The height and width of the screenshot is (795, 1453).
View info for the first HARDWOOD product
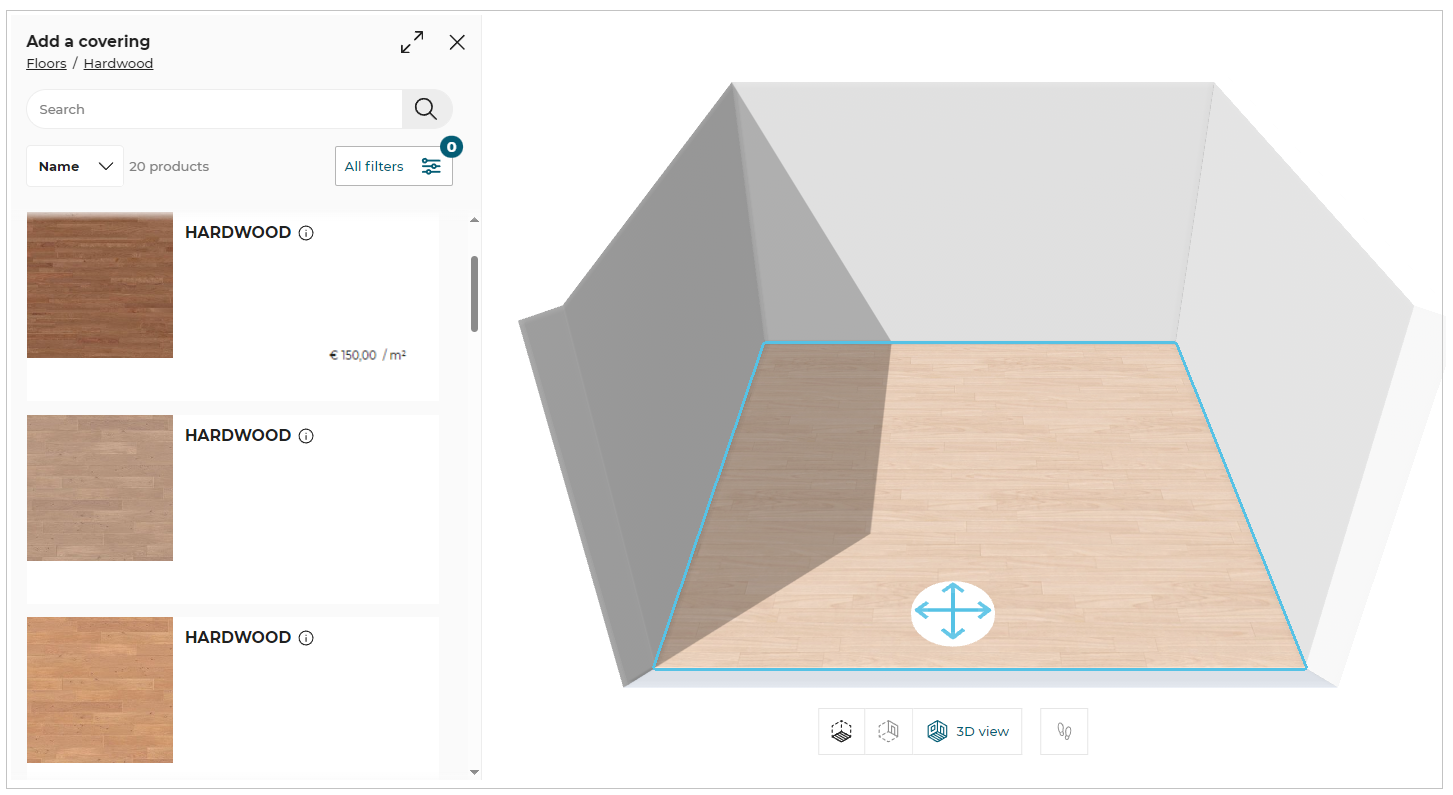click(x=305, y=232)
